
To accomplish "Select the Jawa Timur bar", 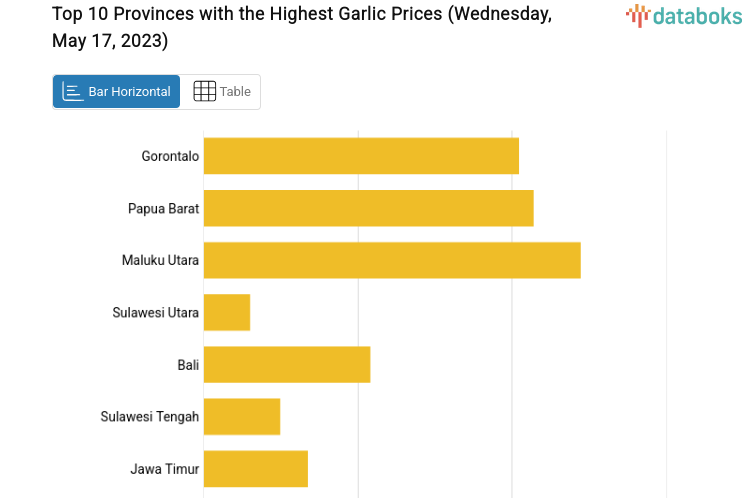I will point(256,468).
